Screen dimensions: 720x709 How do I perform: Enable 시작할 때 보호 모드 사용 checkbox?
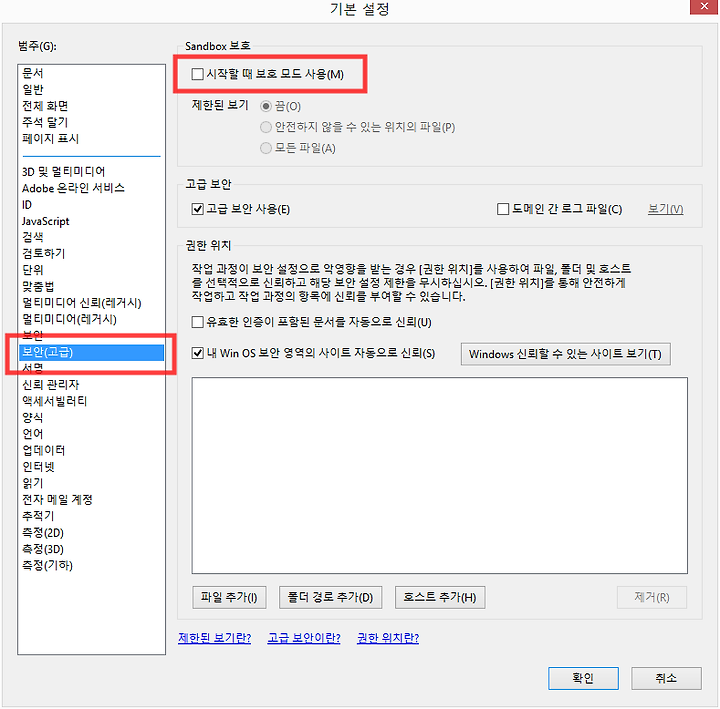point(197,74)
